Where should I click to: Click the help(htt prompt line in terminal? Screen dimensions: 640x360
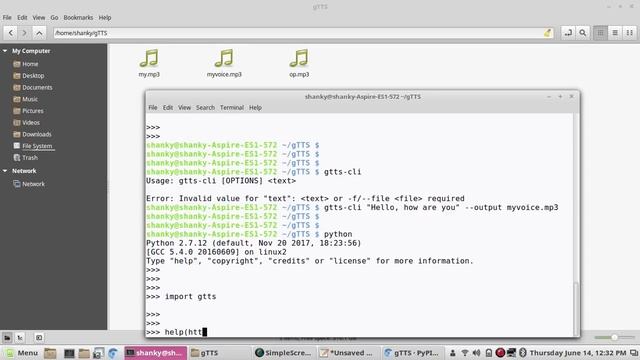pos(176,332)
